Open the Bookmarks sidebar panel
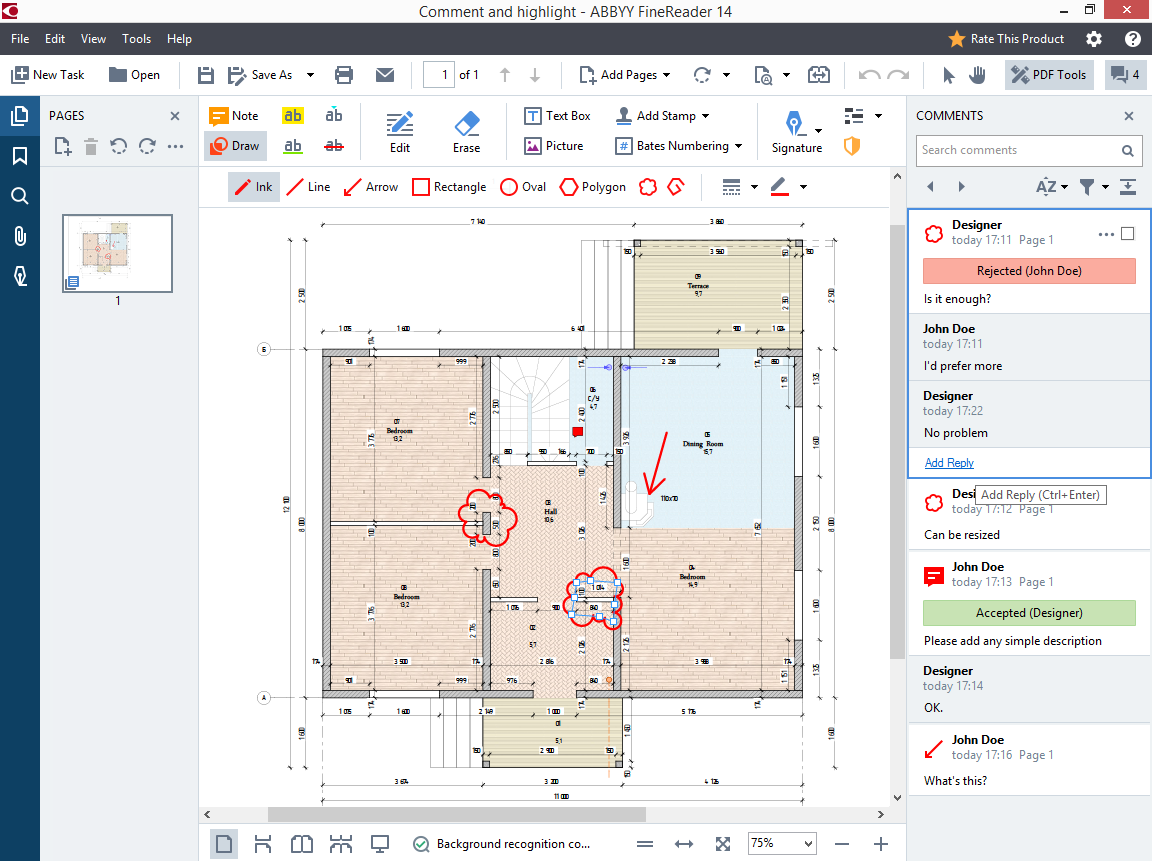This screenshot has width=1152, height=861. (20, 156)
